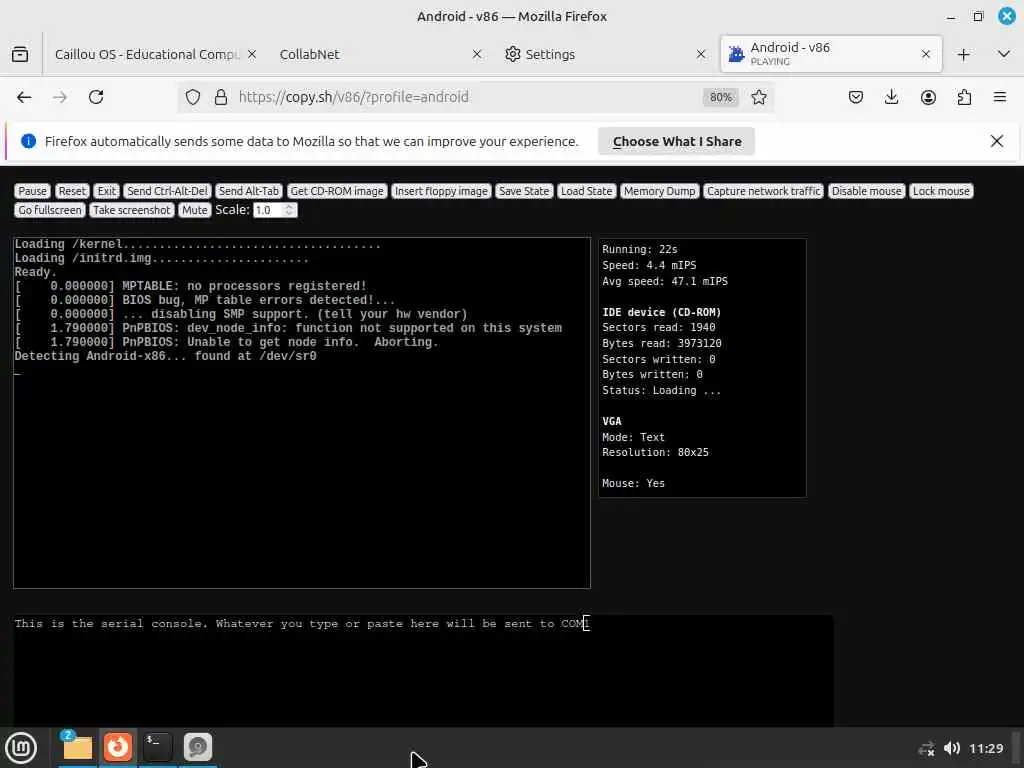
Task: Click into the serial console area
Action: [x=423, y=671]
